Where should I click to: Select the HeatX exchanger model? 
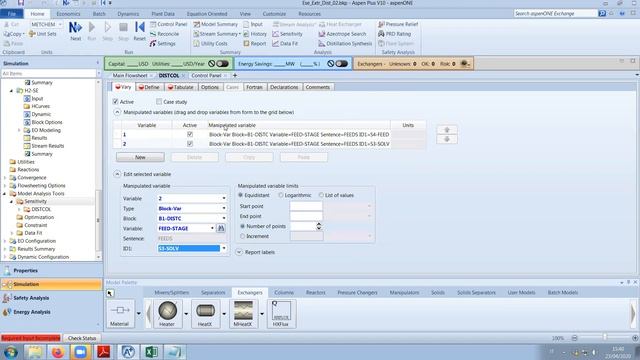(x=205, y=313)
